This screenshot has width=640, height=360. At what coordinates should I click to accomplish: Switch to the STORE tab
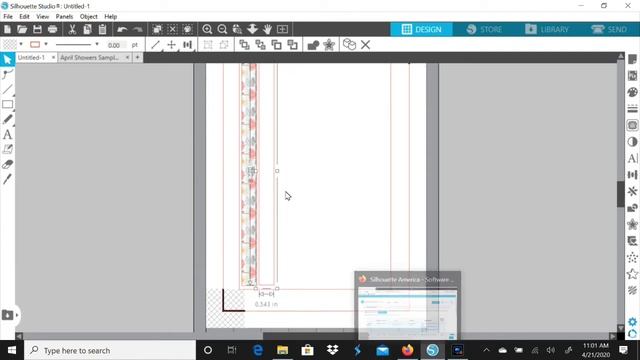pos(484,29)
